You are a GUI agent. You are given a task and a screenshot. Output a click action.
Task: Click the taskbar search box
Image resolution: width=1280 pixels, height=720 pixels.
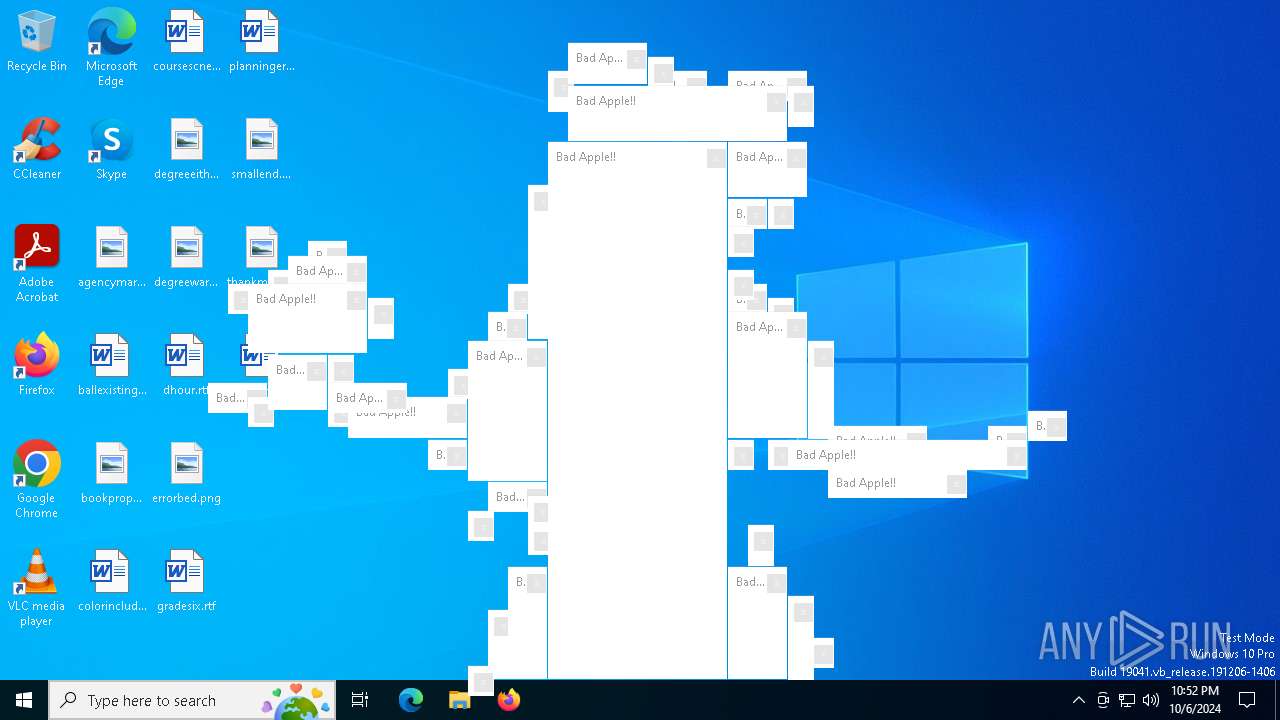pos(192,700)
